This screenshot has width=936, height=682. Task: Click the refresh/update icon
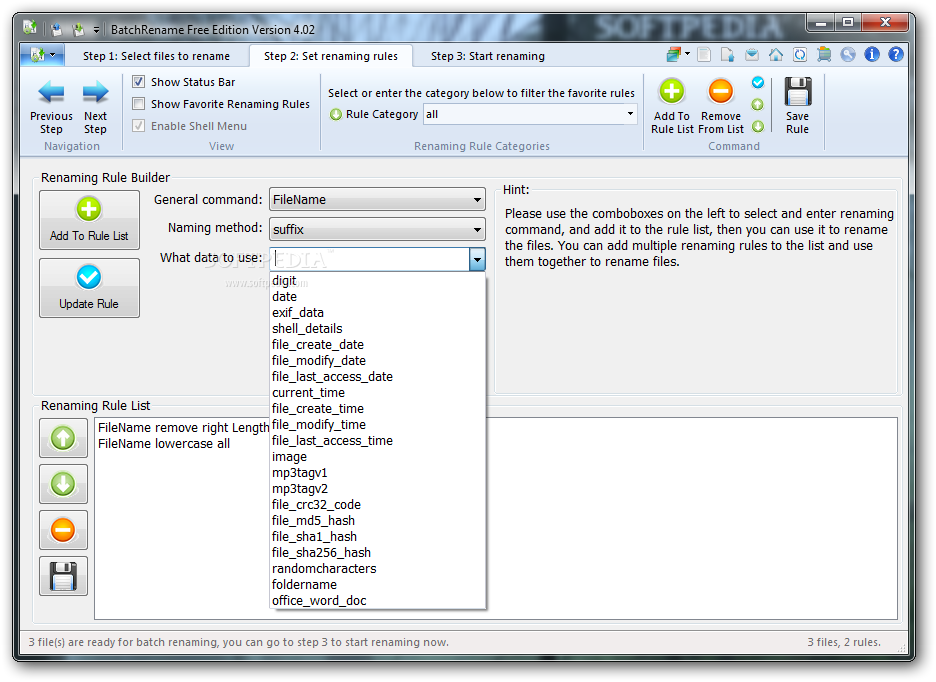click(x=800, y=55)
